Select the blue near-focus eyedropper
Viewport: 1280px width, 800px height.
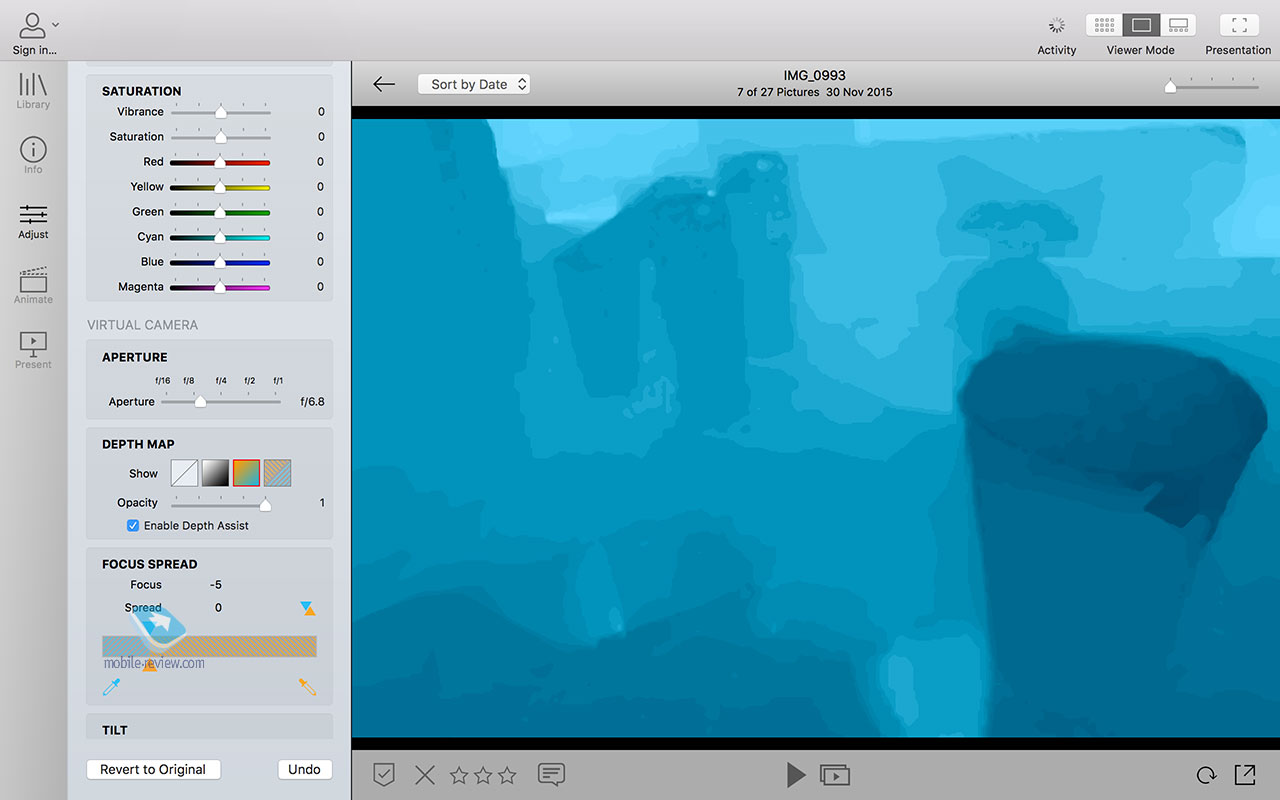(x=111, y=687)
